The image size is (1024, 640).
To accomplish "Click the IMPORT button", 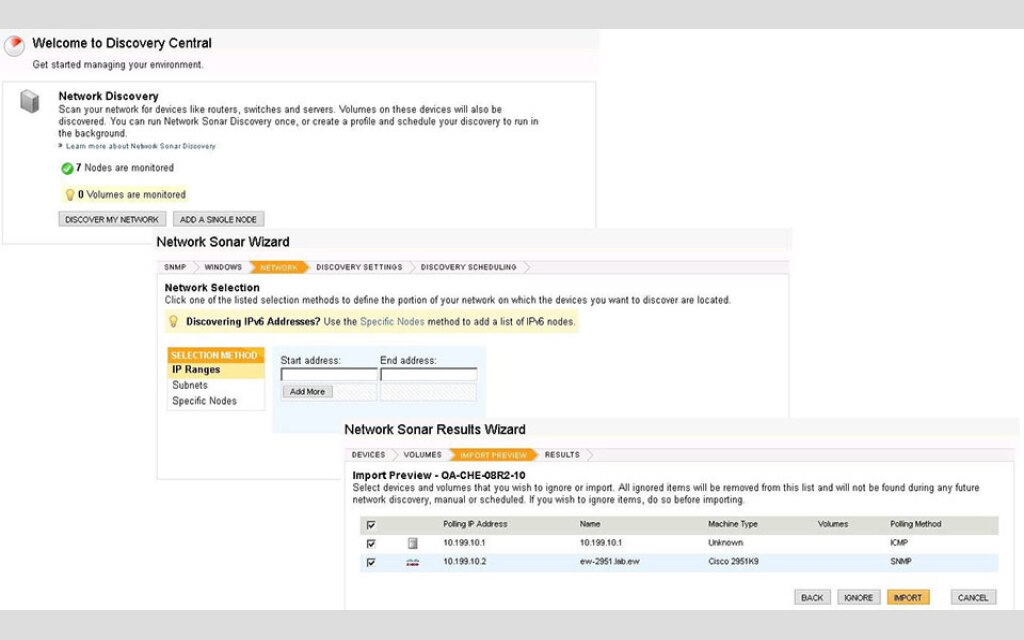I will coord(908,597).
